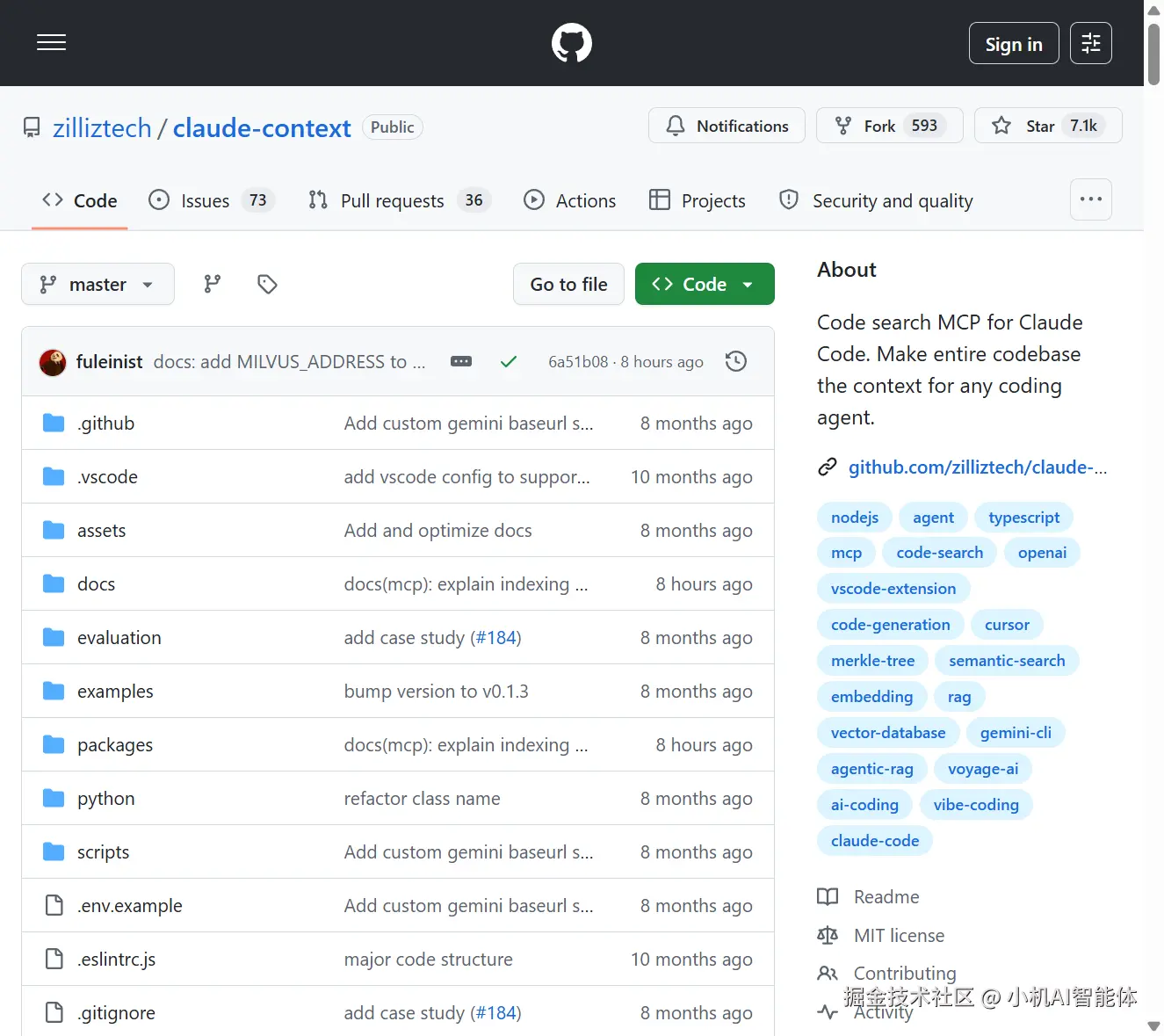Image resolution: width=1164 pixels, height=1036 pixels.
Task: Open Security and quality tab
Action: (x=877, y=200)
